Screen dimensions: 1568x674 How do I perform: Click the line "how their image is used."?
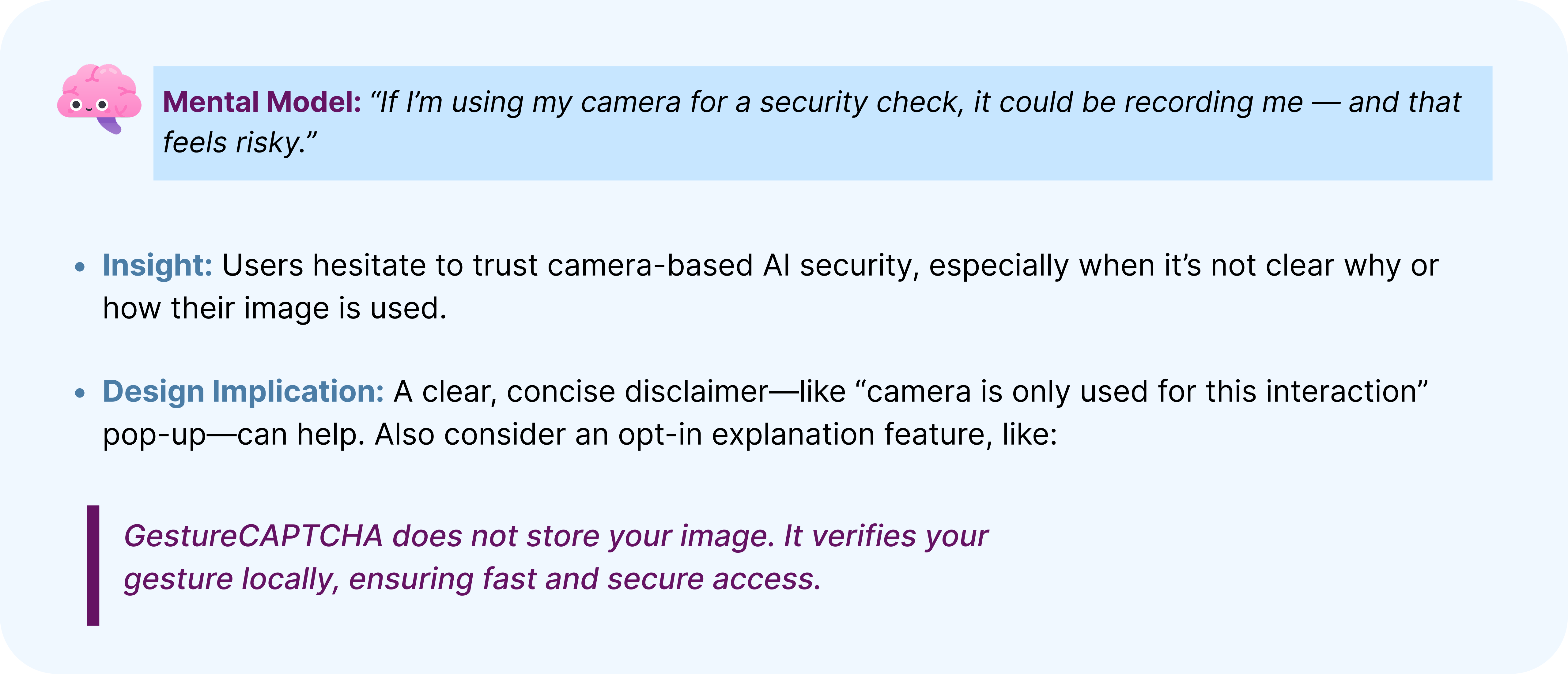tap(274, 308)
